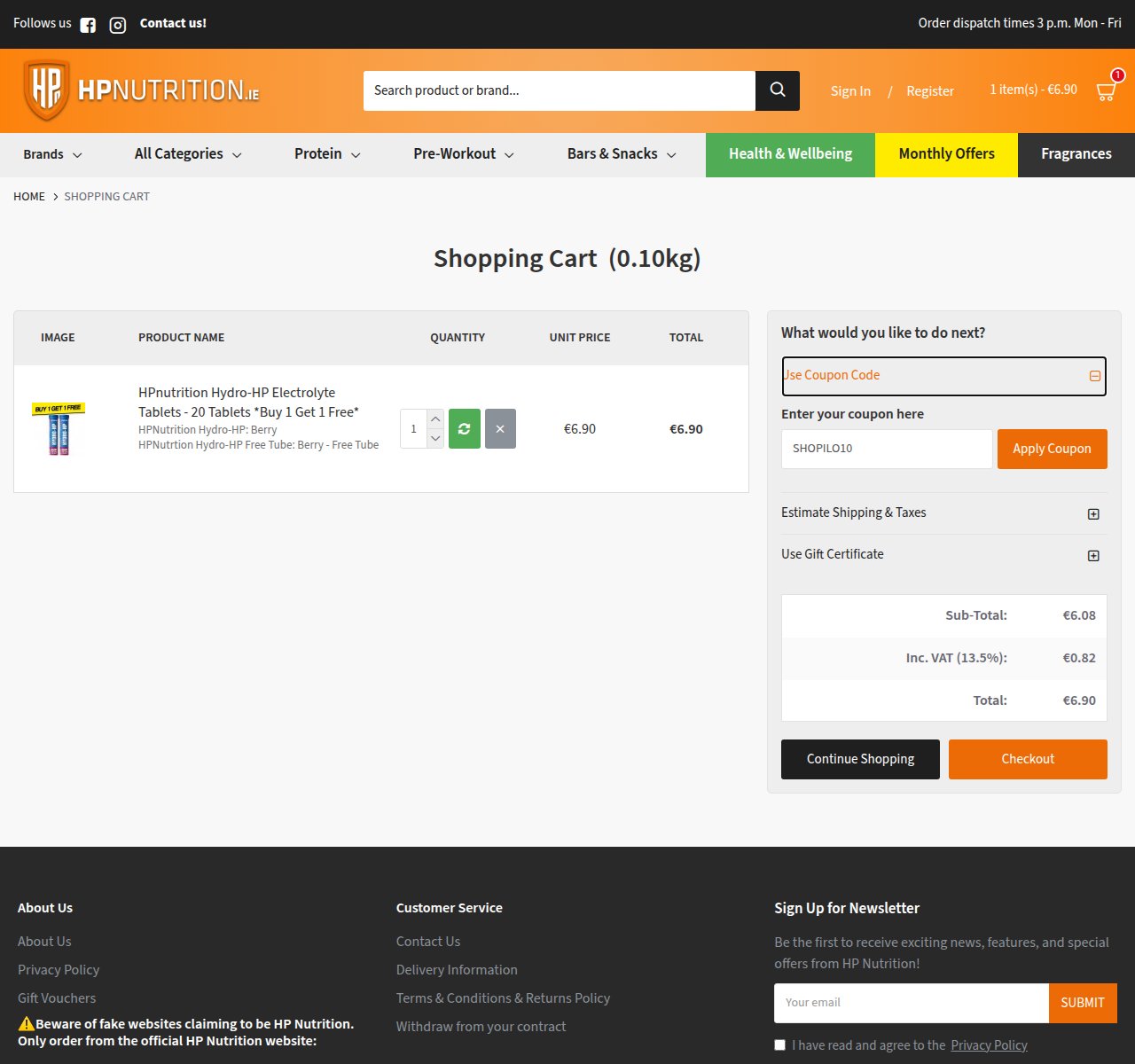The height and width of the screenshot is (1064, 1135).
Task: Click the Sign In link
Action: (x=850, y=91)
